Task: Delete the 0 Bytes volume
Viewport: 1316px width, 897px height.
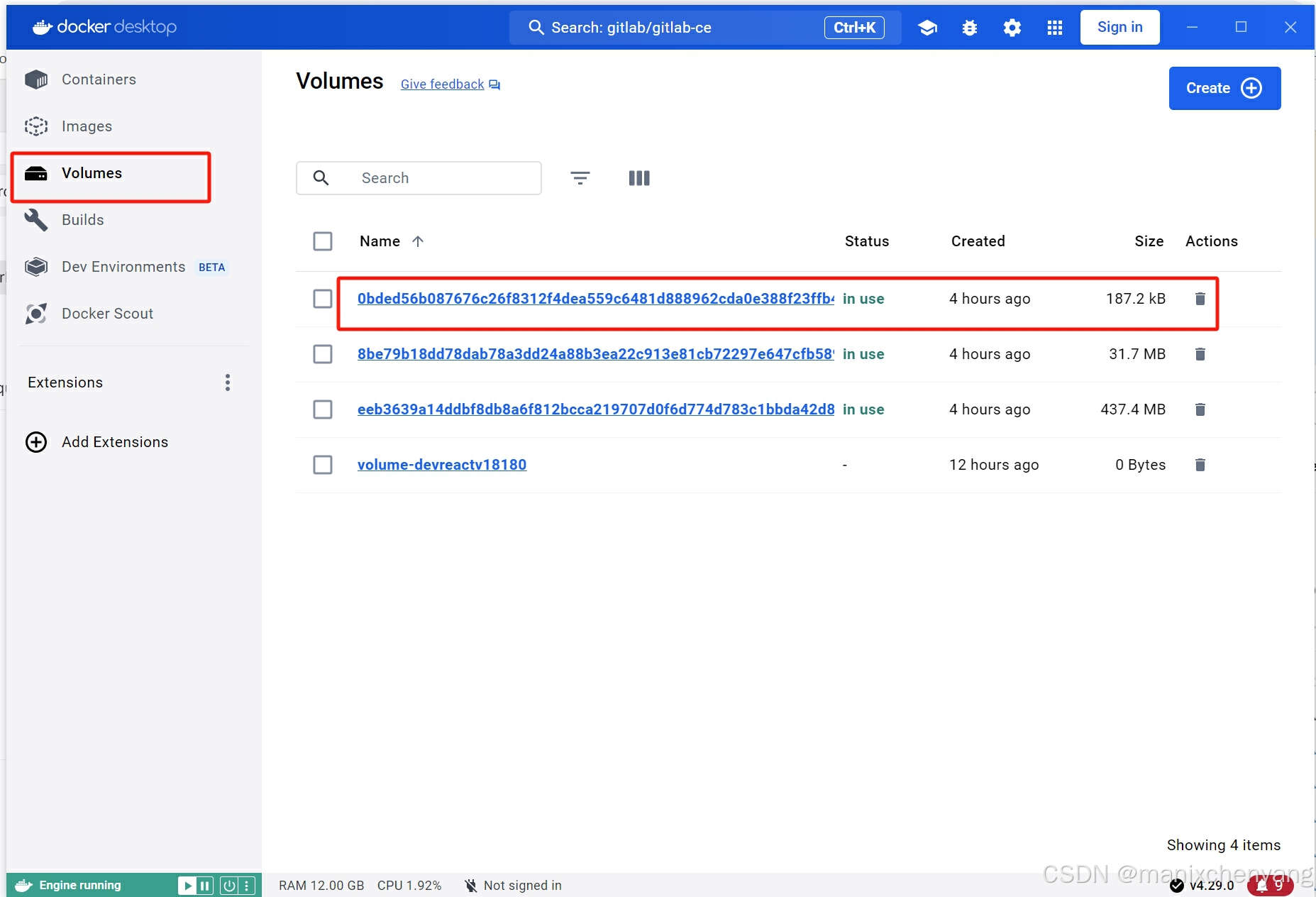Action: [1200, 465]
